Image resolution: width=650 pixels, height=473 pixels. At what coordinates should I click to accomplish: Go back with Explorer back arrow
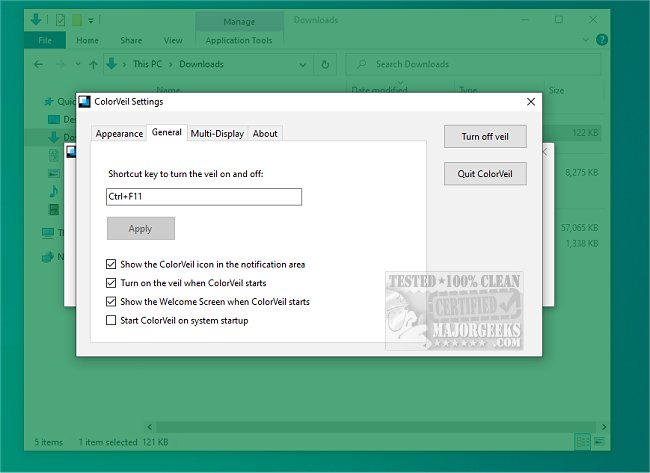pos(39,64)
